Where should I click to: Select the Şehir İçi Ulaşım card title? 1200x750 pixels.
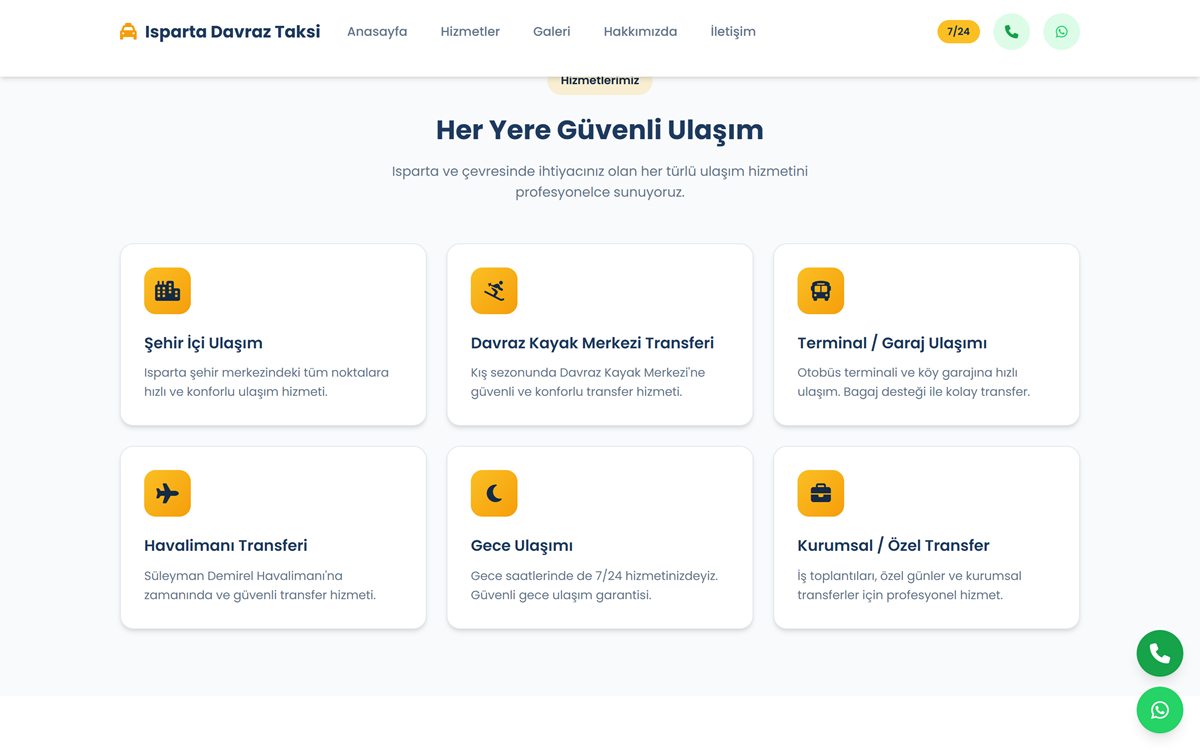click(x=203, y=343)
